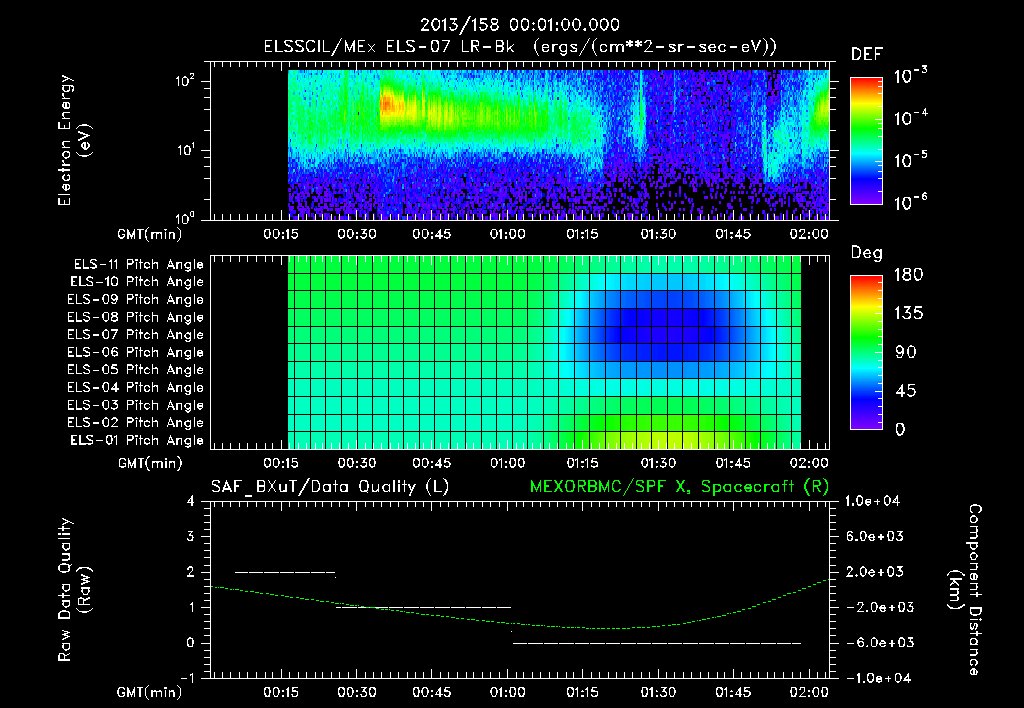1024x708 pixels.
Task: Click the Deg pitch angle color bar
Action: coord(866,352)
